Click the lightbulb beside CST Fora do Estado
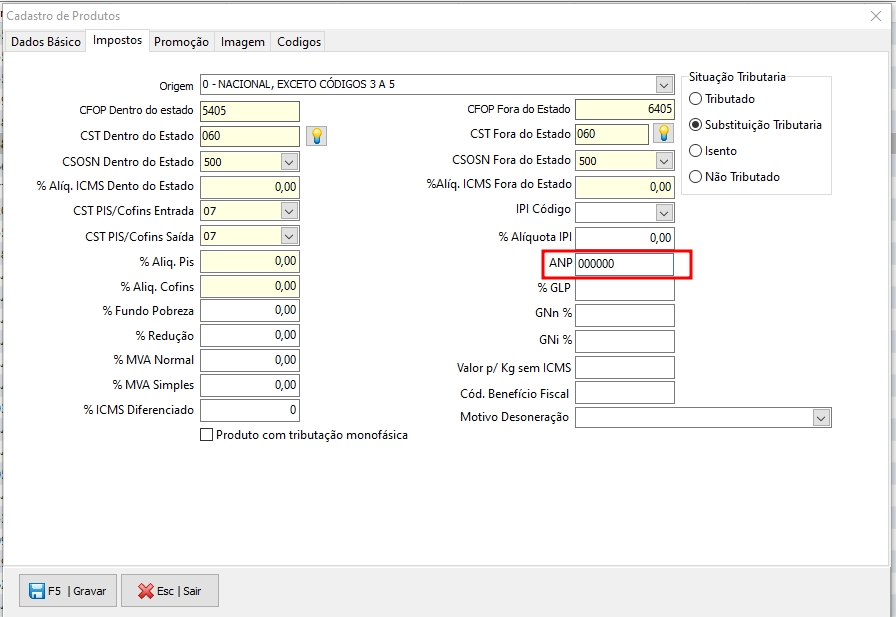 [663, 134]
